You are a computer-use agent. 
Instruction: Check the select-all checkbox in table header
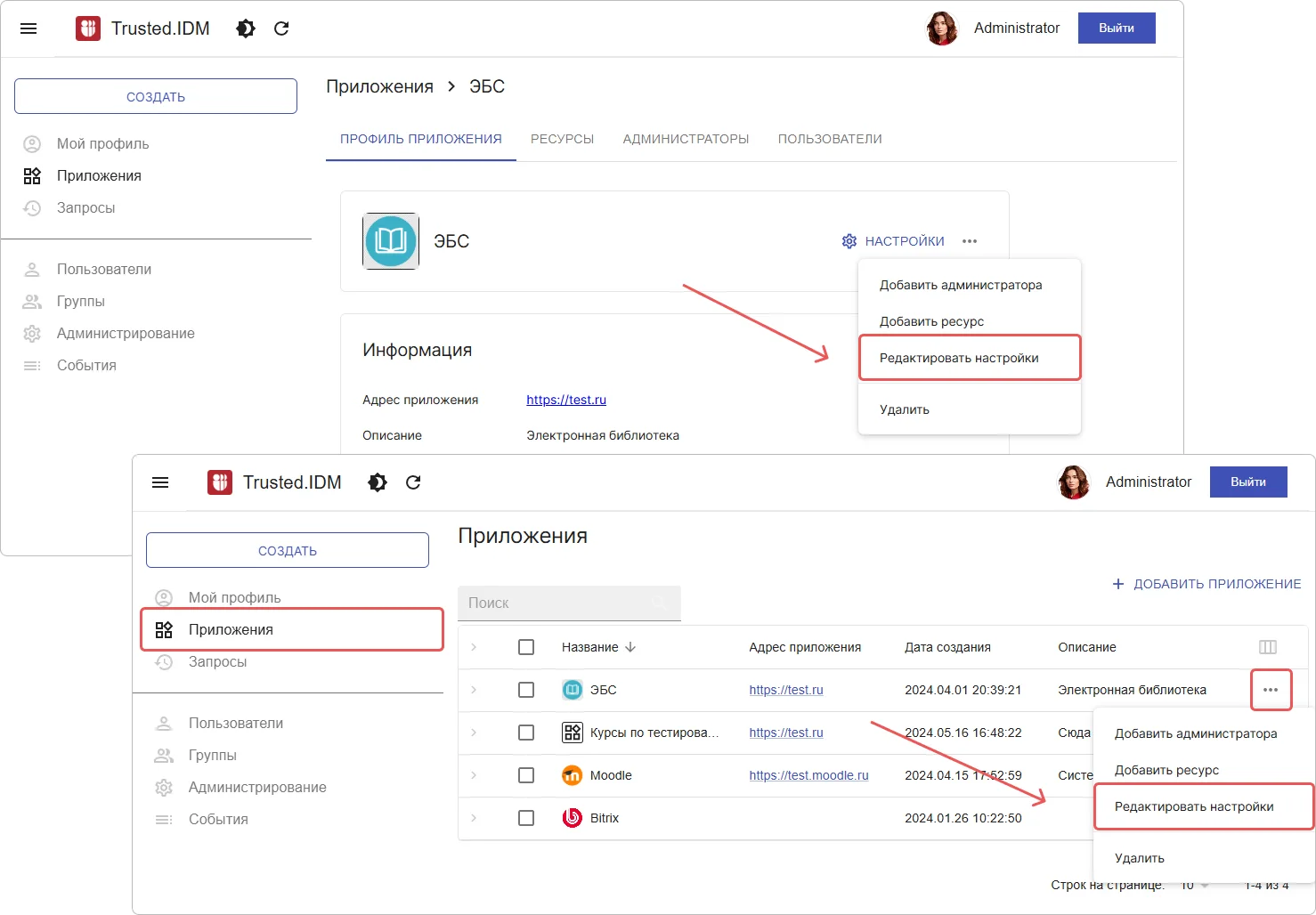click(x=526, y=647)
